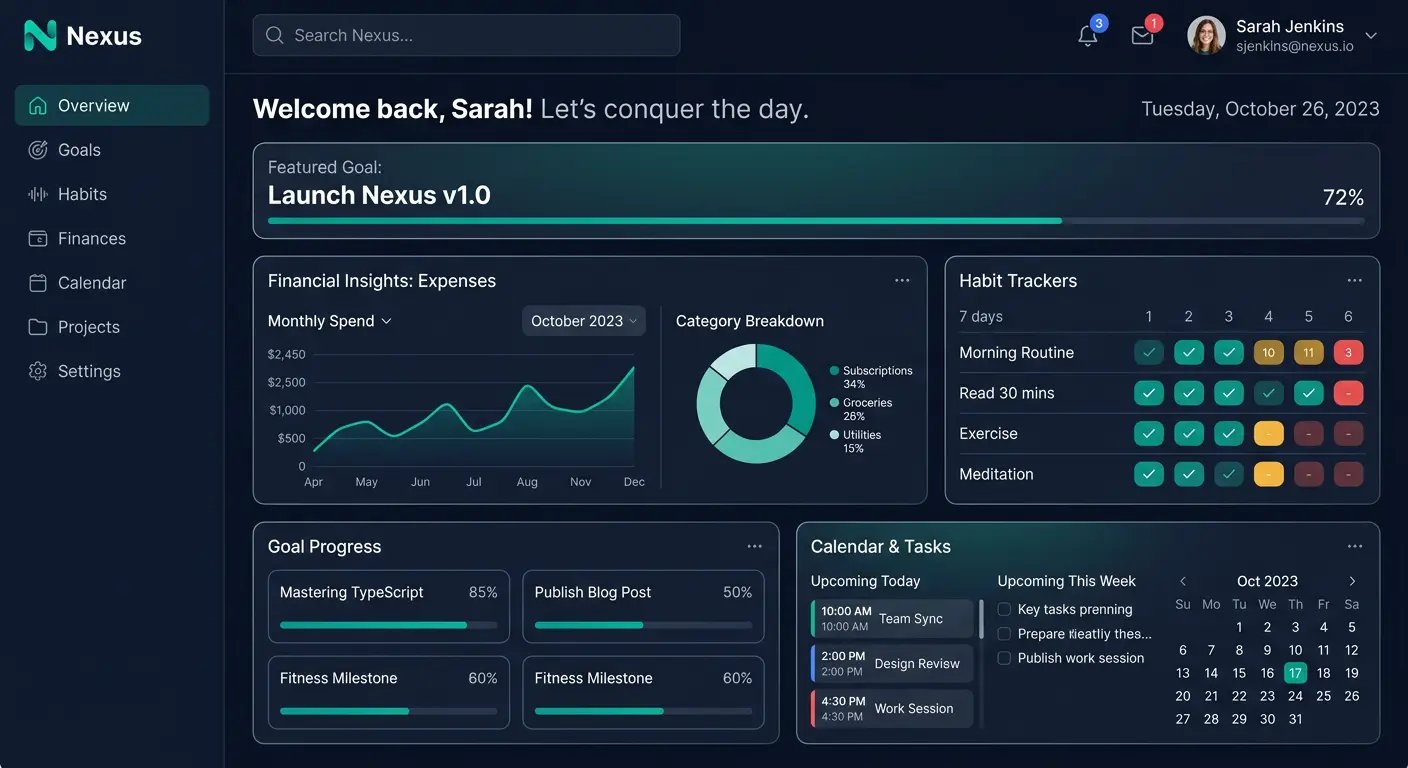1408x768 pixels.
Task: Click the notifications bell icon
Action: point(1088,36)
